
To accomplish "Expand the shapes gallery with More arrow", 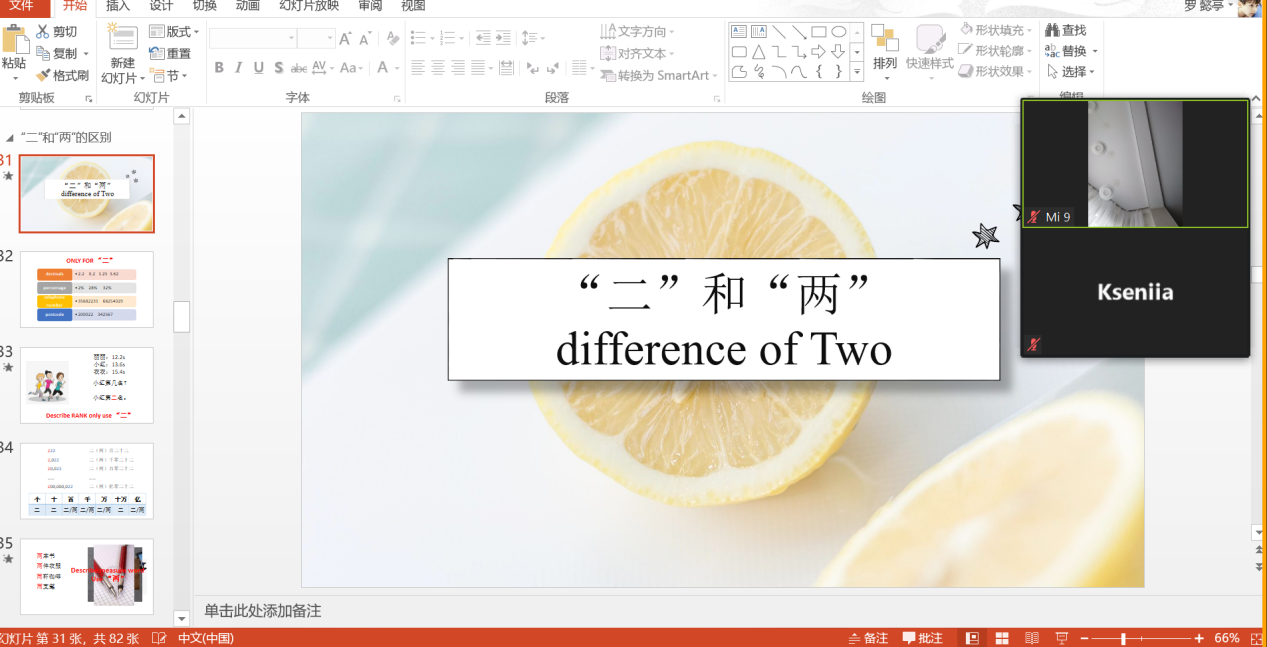I will [x=857, y=72].
